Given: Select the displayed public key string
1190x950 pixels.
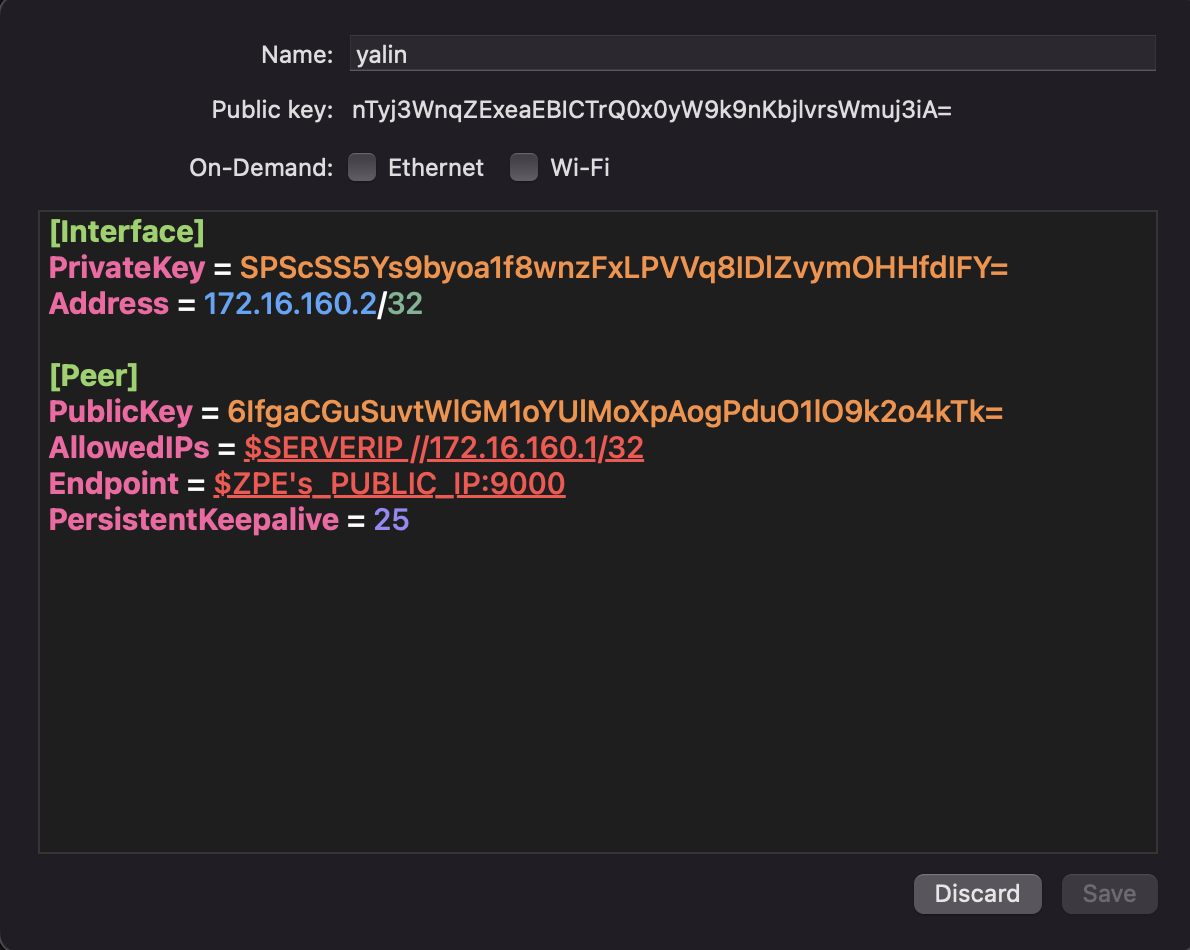Looking at the screenshot, I should point(650,110).
